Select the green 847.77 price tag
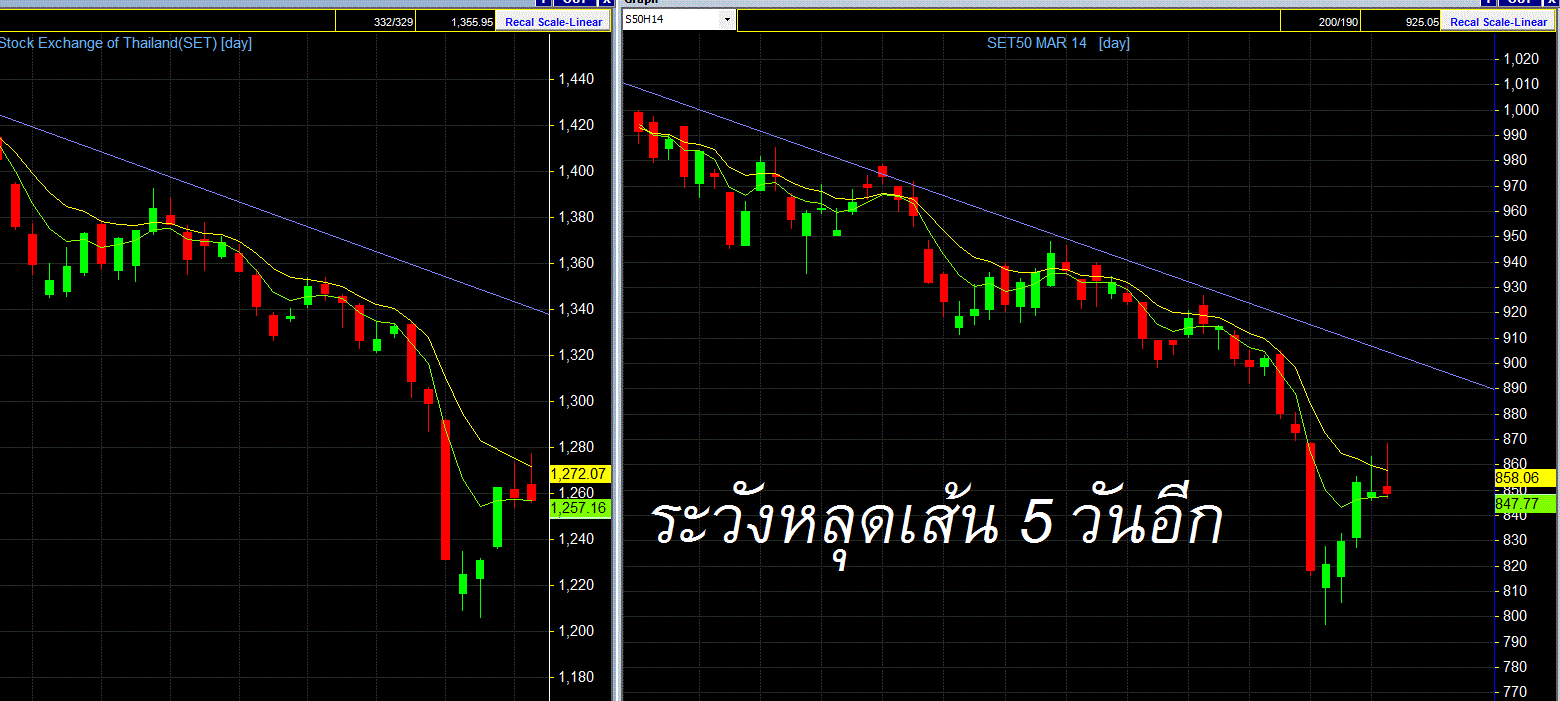This screenshot has height=701, width=1560. (1525, 504)
